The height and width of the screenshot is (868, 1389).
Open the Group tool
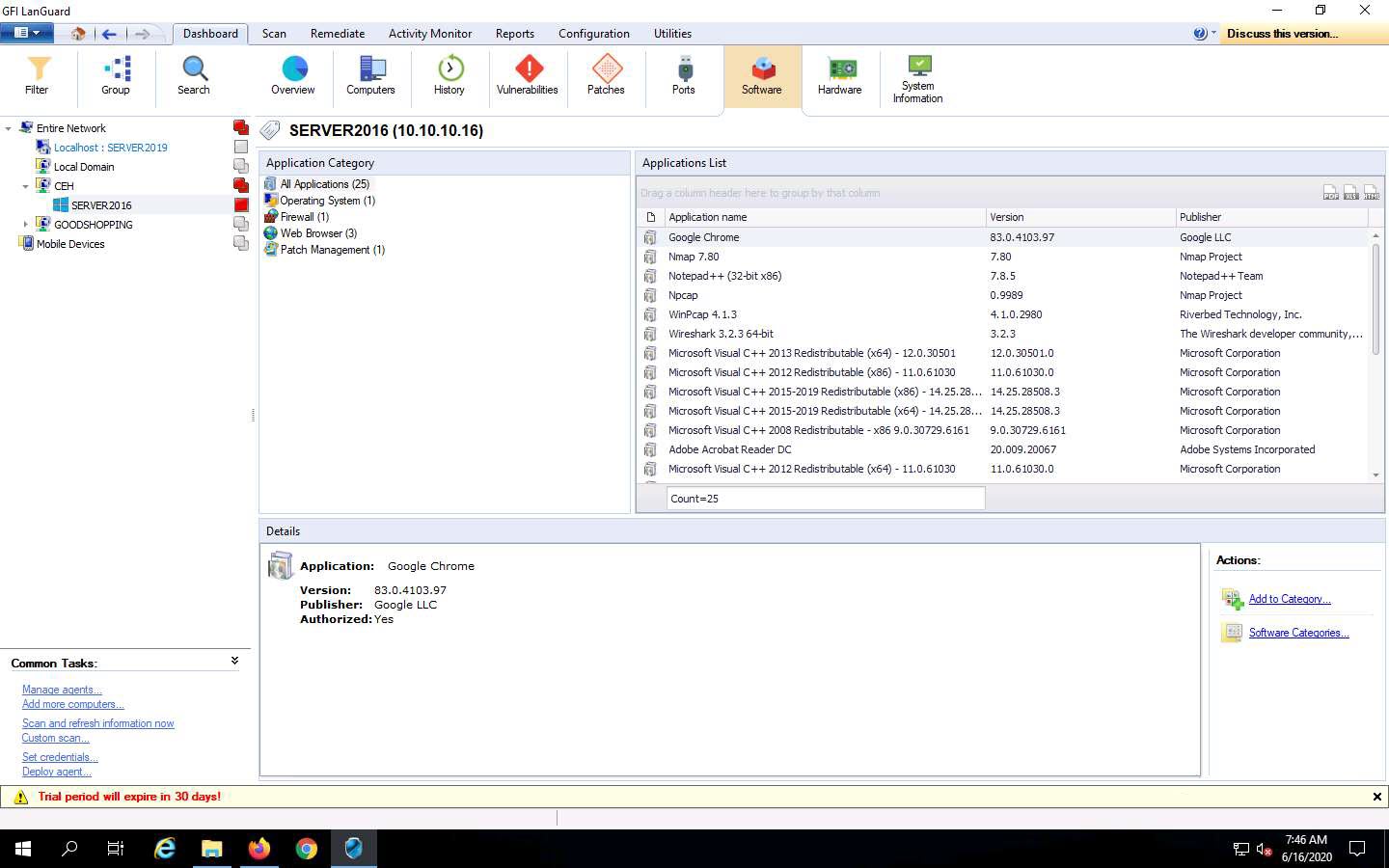[116, 76]
